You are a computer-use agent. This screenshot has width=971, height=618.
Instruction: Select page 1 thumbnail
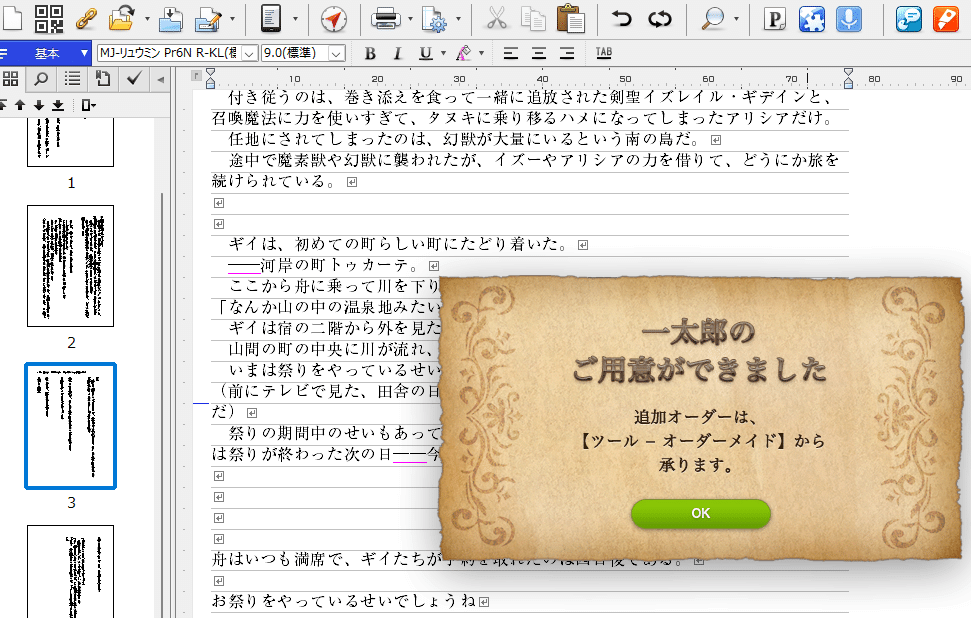click(71, 143)
